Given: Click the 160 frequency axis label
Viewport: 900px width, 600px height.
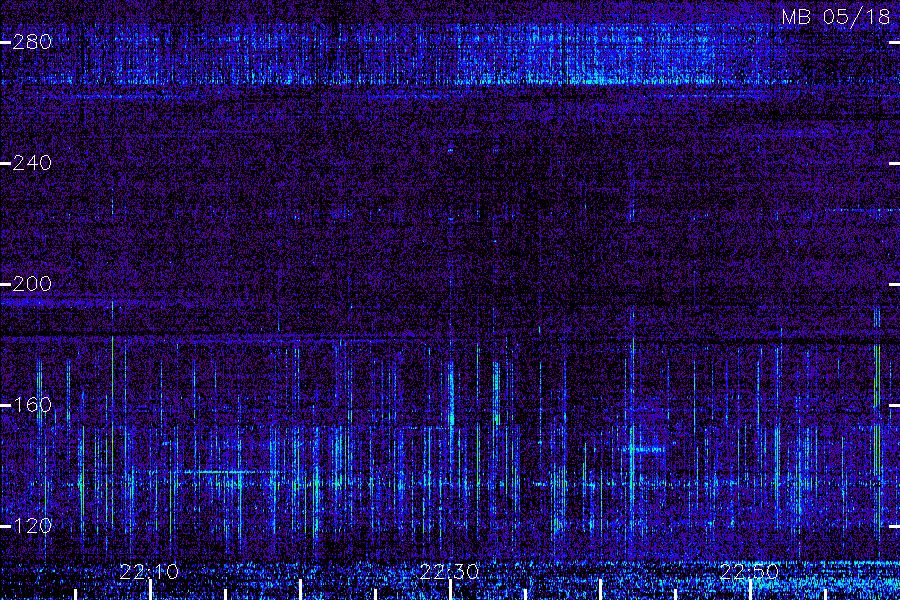Looking at the screenshot, I should [32, 405].
